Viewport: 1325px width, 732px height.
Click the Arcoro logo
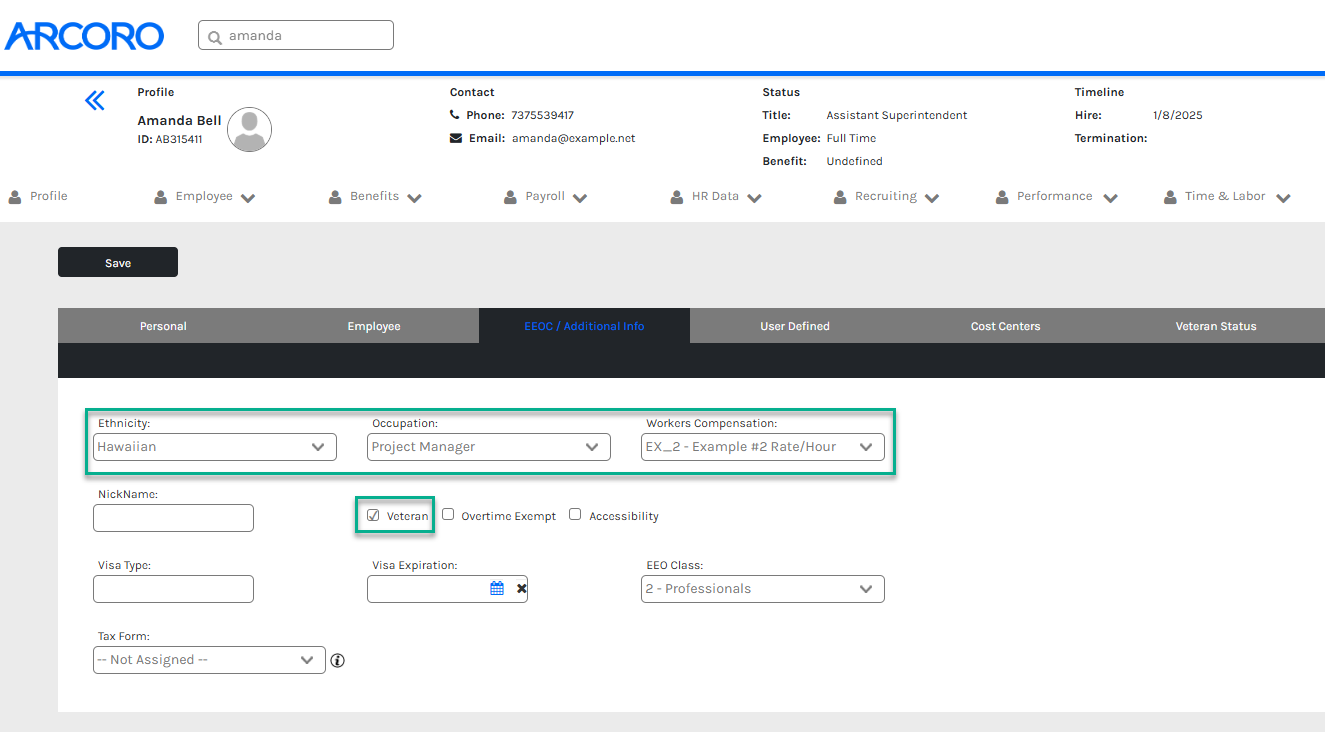pyautogui.click(x=84, y=36)
